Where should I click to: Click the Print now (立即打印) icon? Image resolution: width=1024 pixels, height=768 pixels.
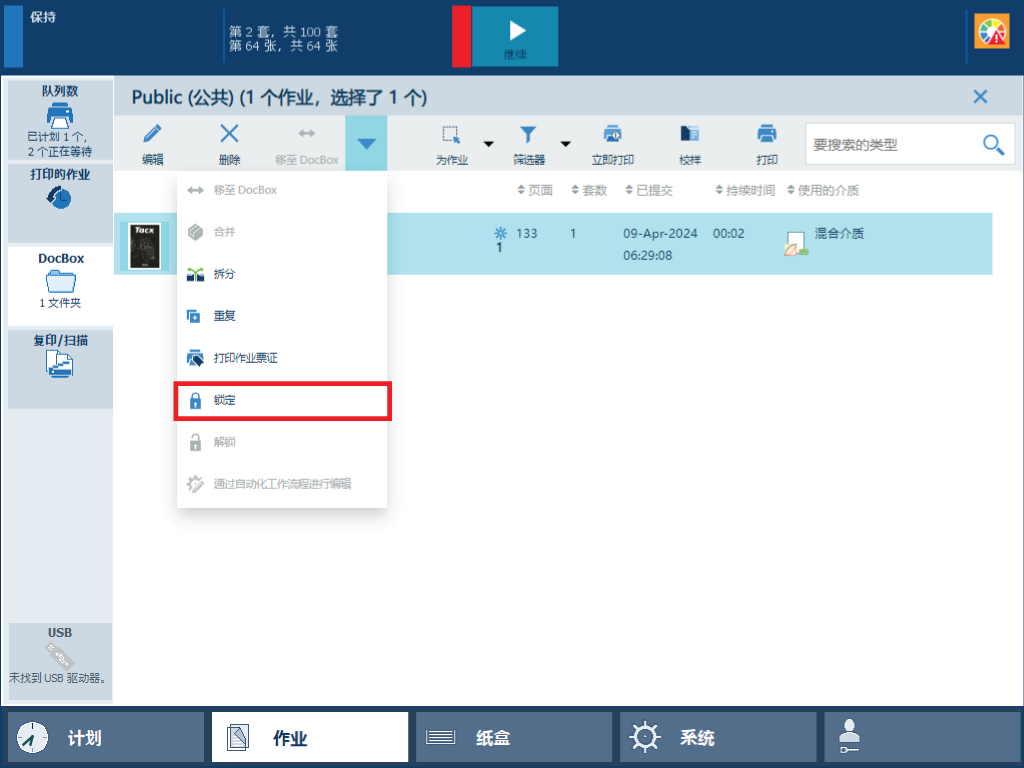(x=612, y=134)
